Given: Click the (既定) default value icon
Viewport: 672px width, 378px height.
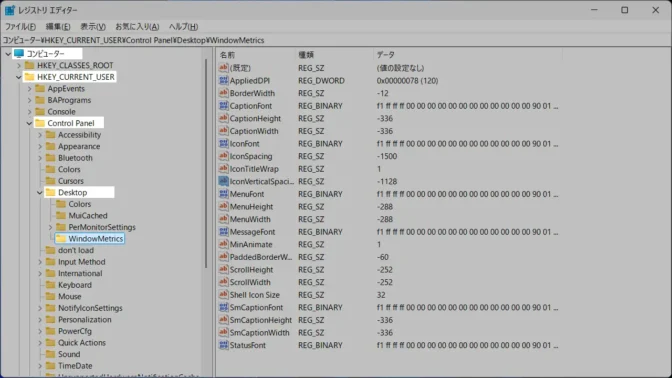Looking at the screenshot, I should (223, 68).
